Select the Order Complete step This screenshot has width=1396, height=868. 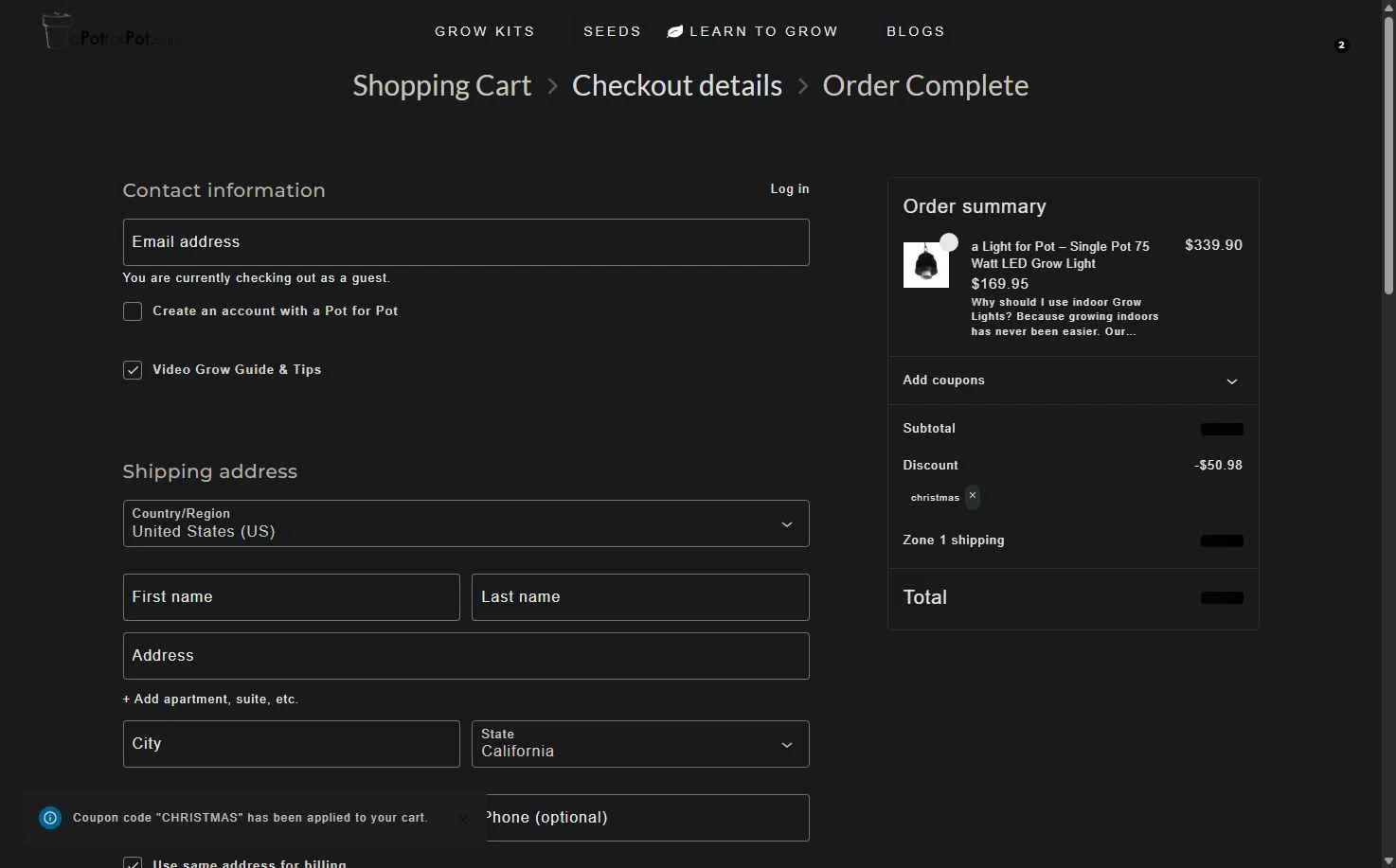(925, 86)
